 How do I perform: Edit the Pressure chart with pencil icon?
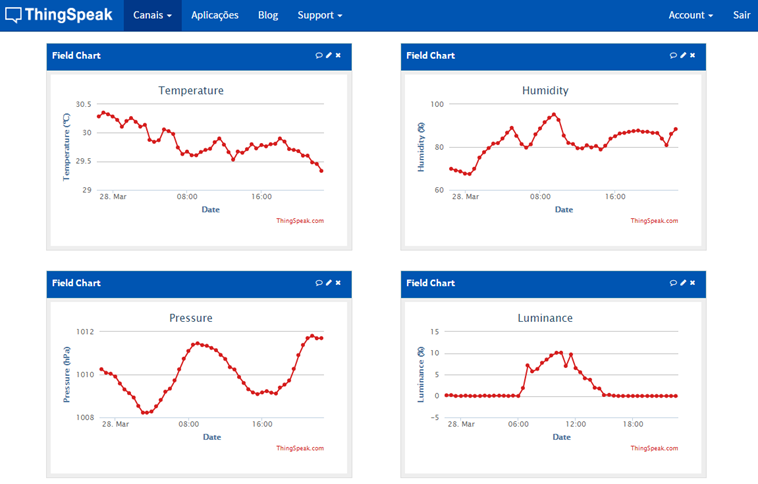click(329, 283)
